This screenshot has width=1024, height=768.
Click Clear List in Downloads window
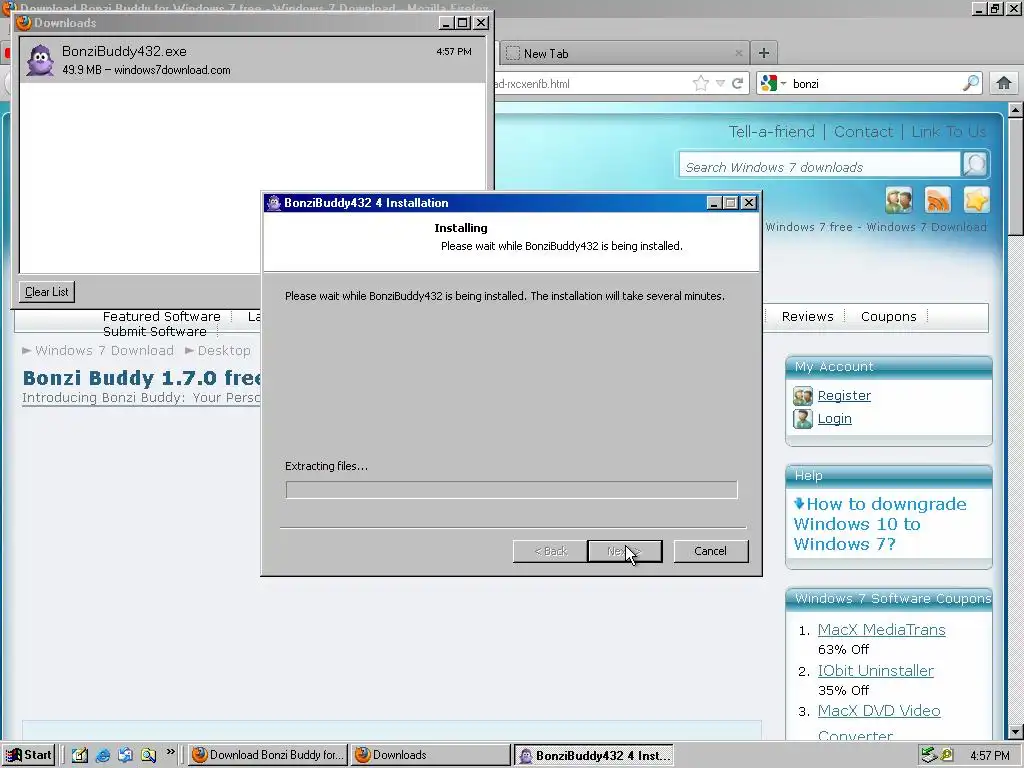46,291
